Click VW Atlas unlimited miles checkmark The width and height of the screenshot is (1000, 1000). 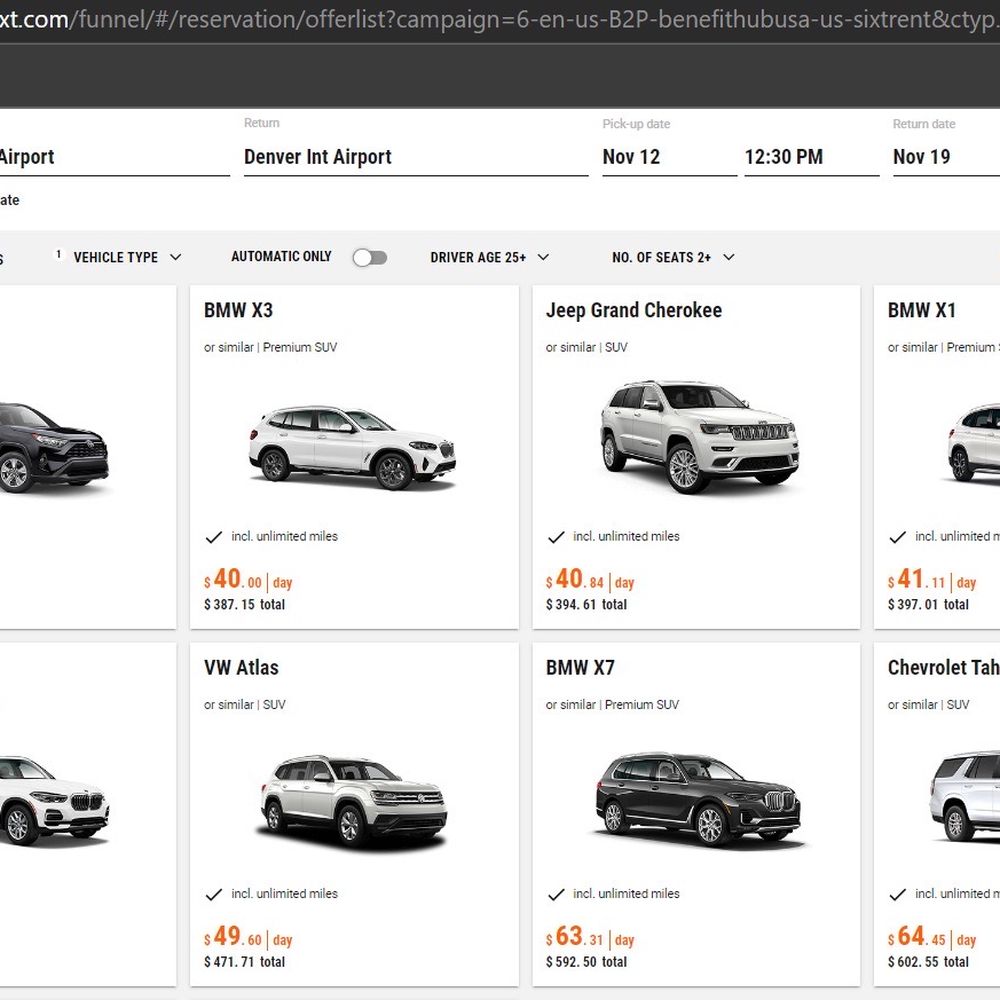click(x=214, y=894)
